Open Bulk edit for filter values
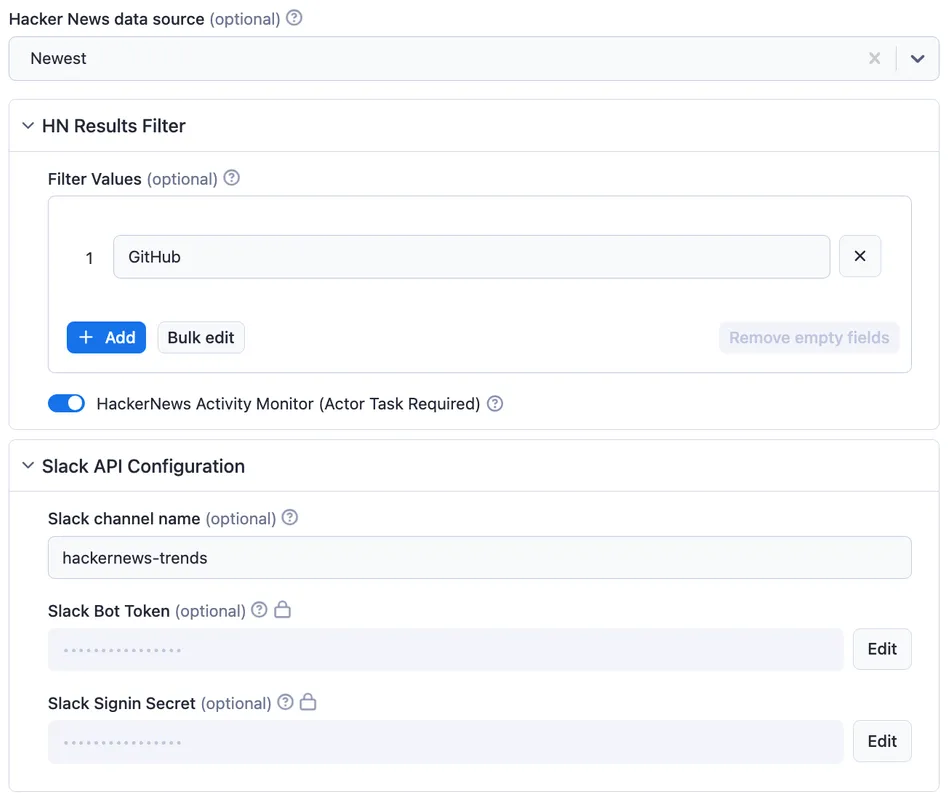Image resolution: width=951 pixels, height=800 pixels. click(201, 337)
